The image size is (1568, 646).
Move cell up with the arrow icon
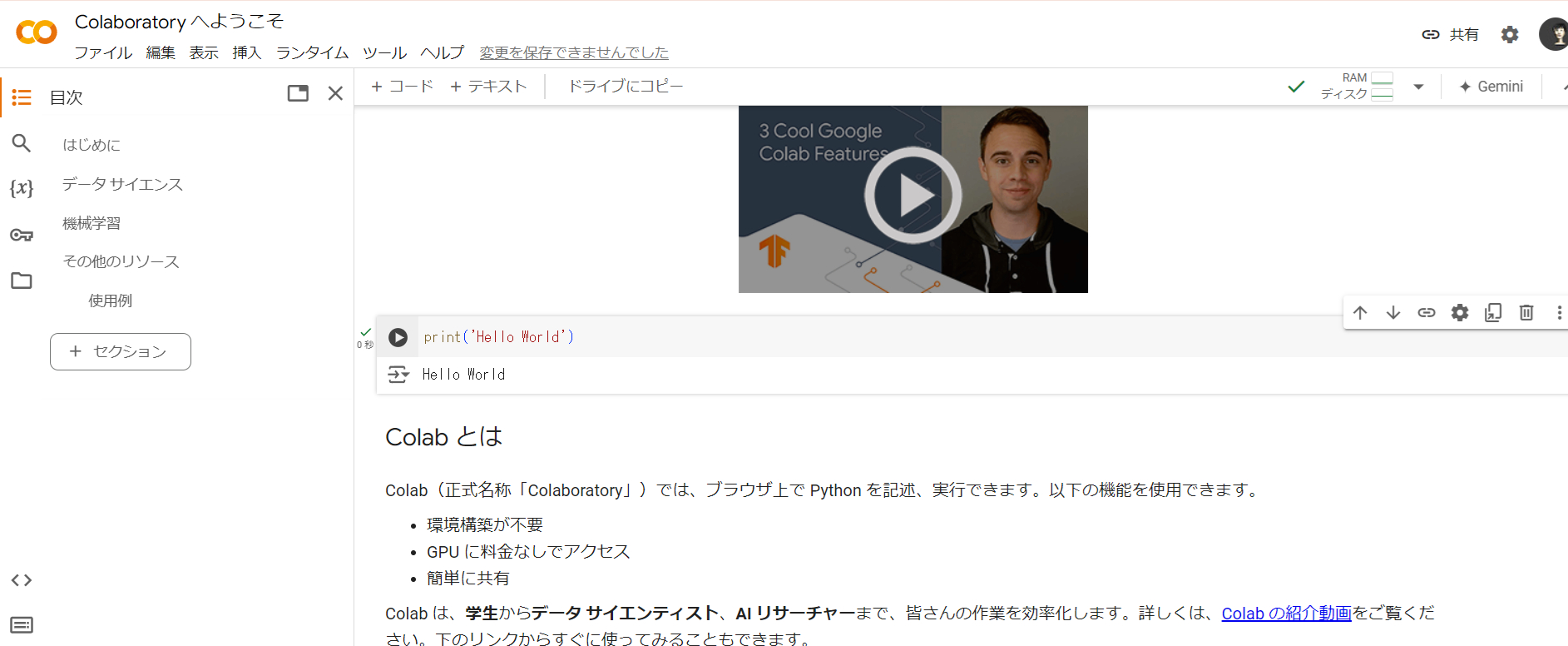pos(1360,313)
